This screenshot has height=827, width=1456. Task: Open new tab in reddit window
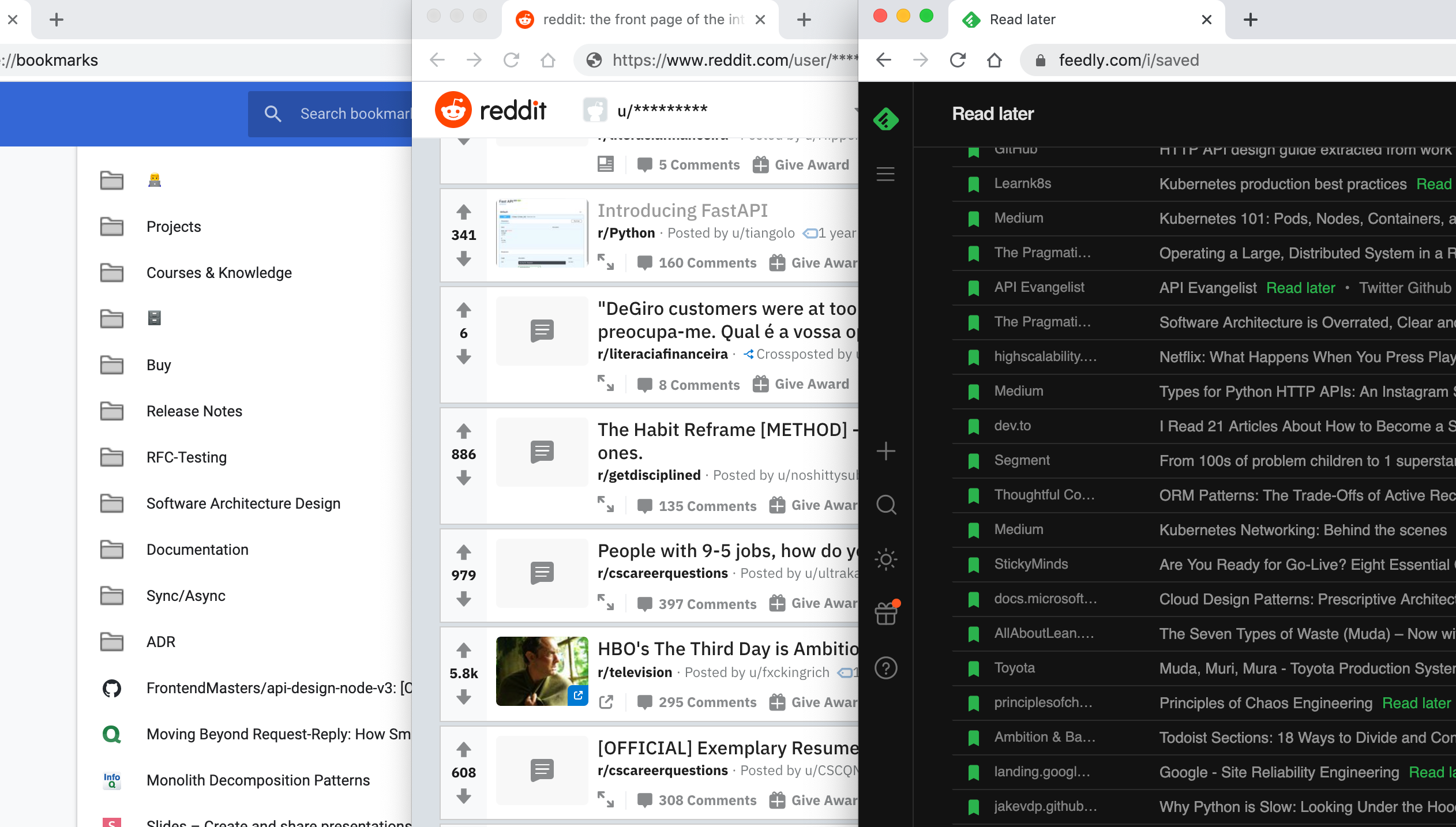[x=804, y=20]
